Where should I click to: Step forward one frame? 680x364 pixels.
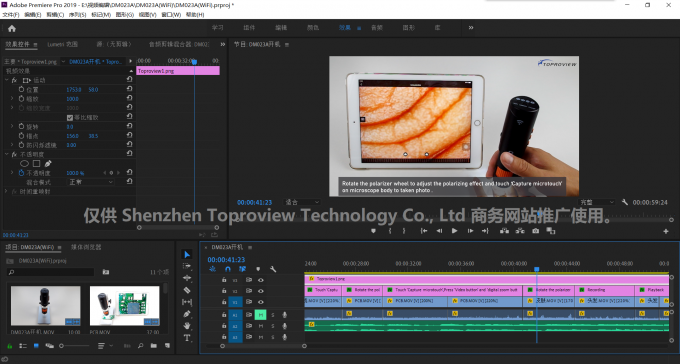470,231
